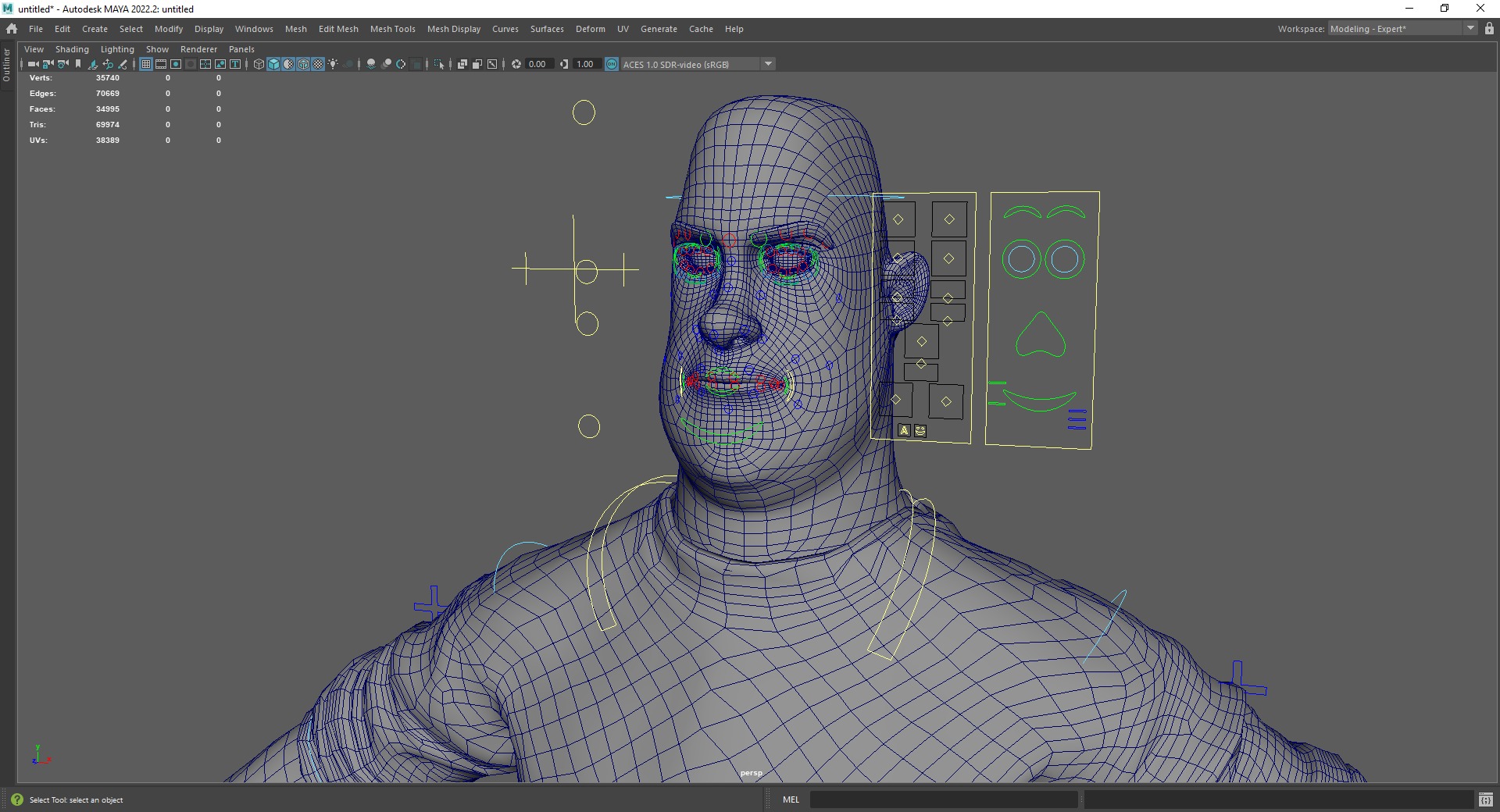Click the Exposure value field 0.00
This screenshot has height=812, width=1500.
(x=538, y=64)
